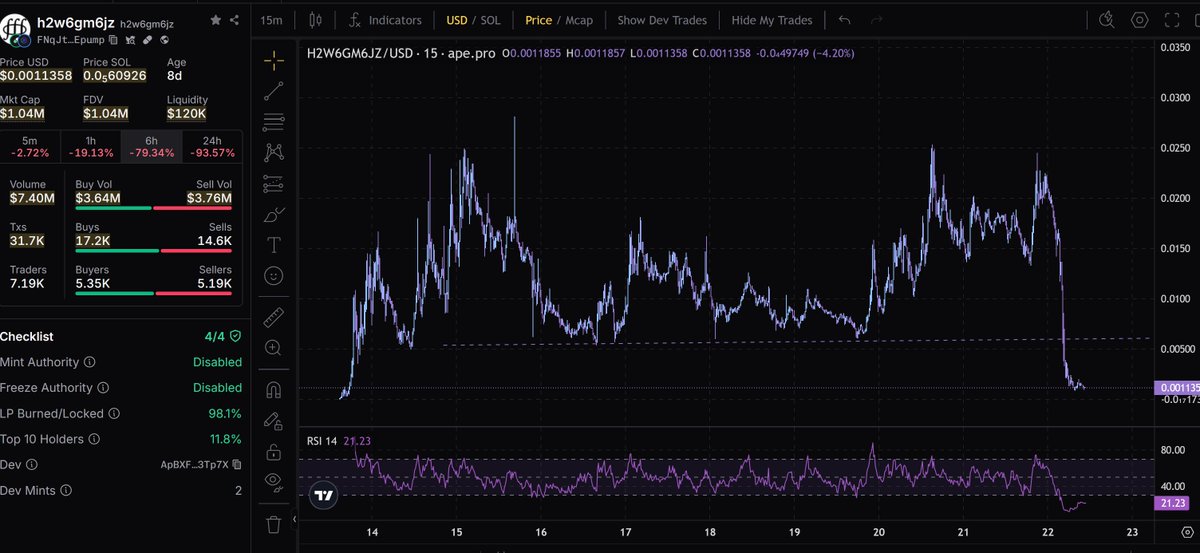Select the 5m change tab

(30, 147)
